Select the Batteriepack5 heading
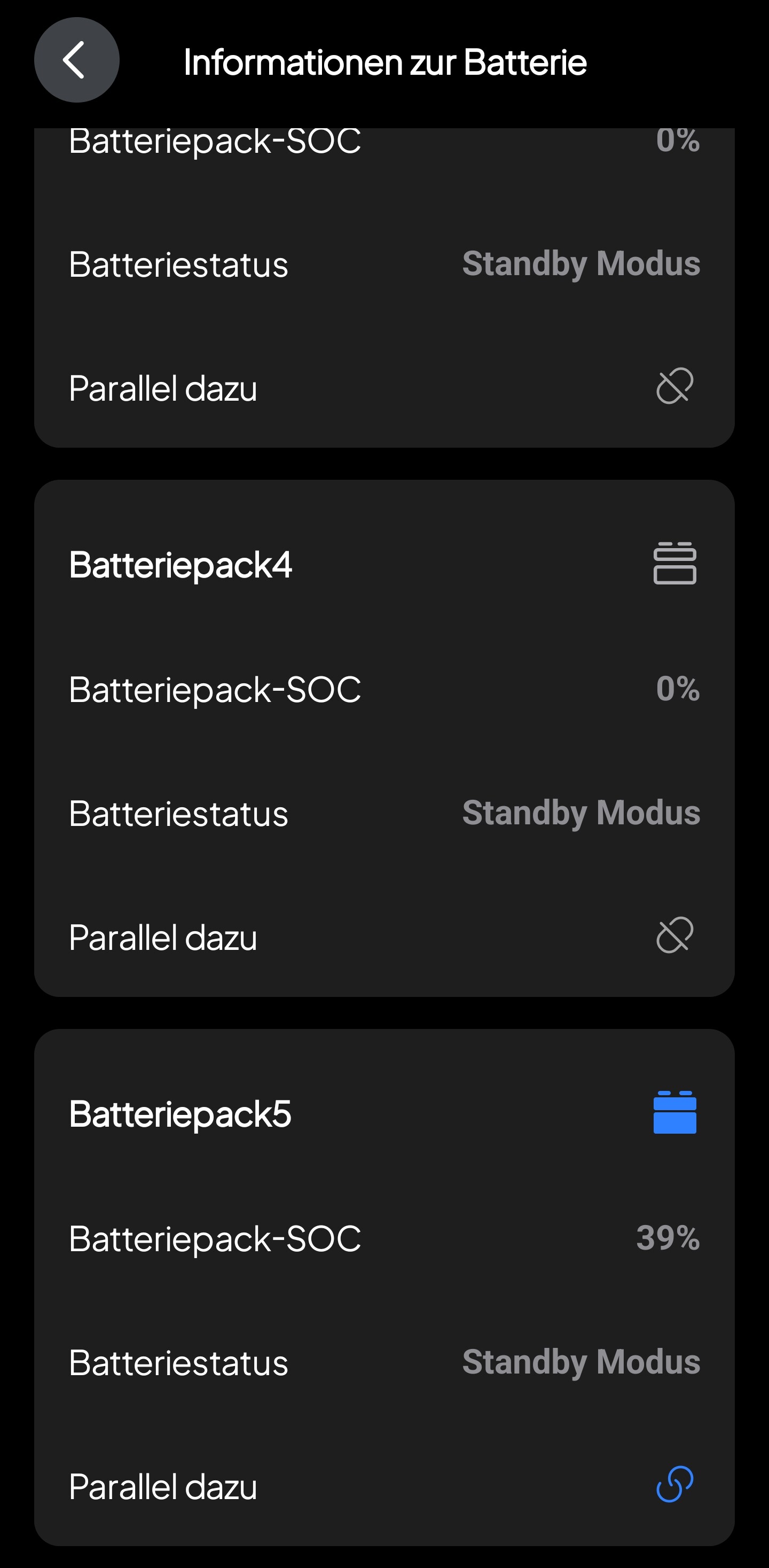This screenshot has height=1568, width=769. coord(180,1114)
